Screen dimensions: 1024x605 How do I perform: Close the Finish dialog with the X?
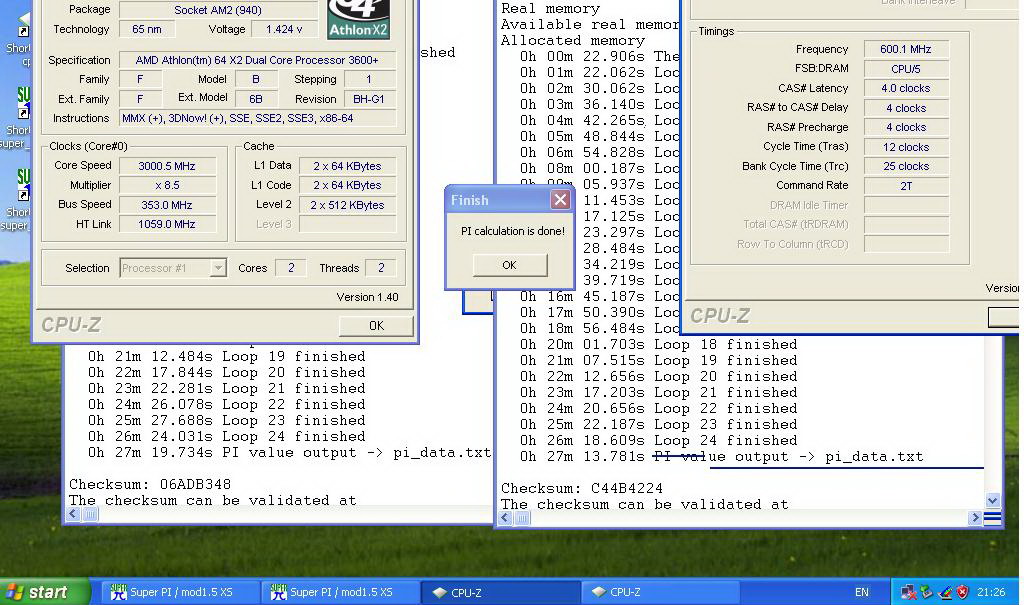coord(560,199)
